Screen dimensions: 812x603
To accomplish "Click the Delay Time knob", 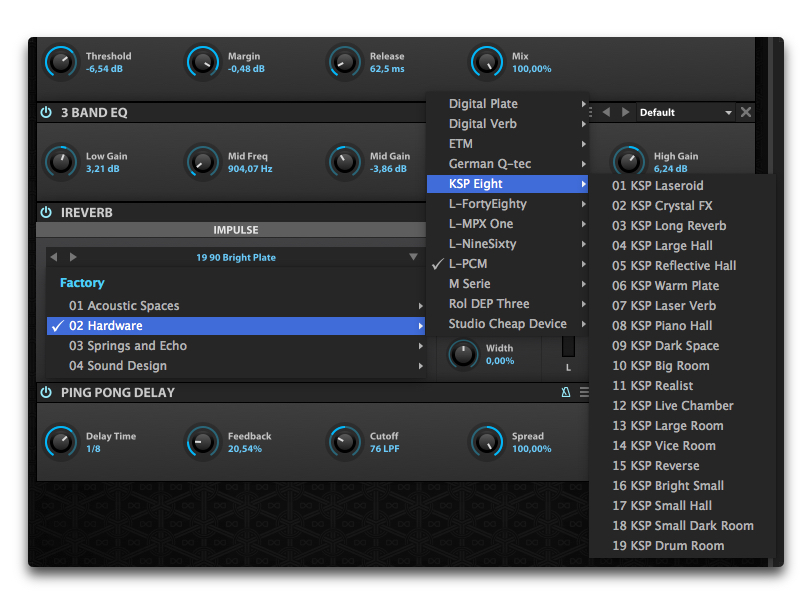I will [61, 442].
